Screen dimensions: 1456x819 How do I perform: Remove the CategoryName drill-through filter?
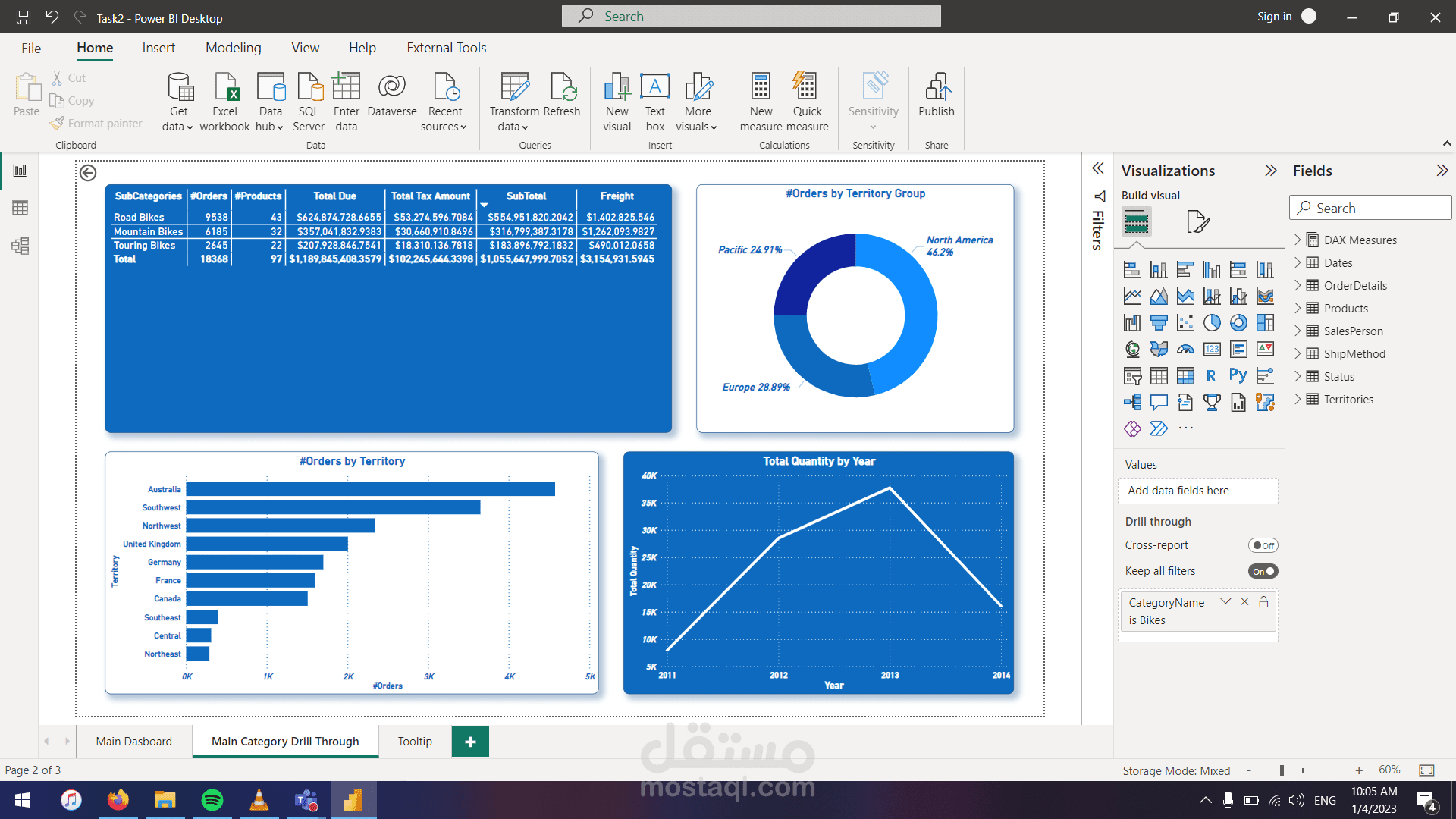click(x=1244, y=601)
